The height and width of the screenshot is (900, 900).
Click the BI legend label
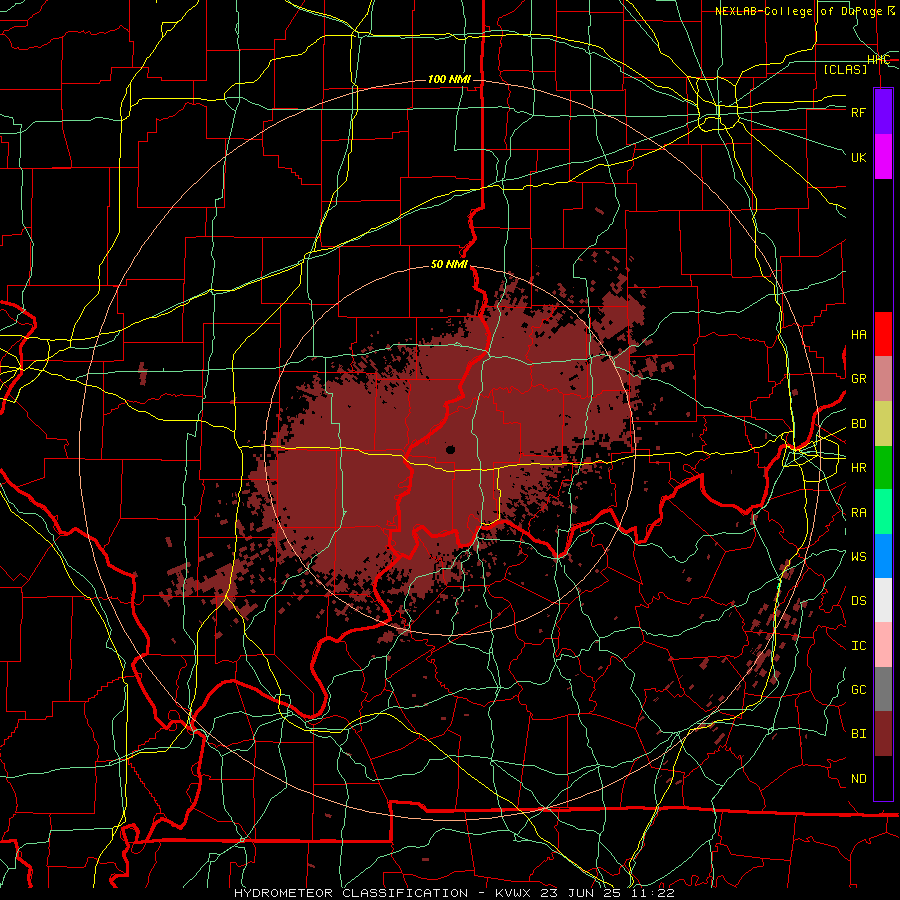click(x=858, y=734)
